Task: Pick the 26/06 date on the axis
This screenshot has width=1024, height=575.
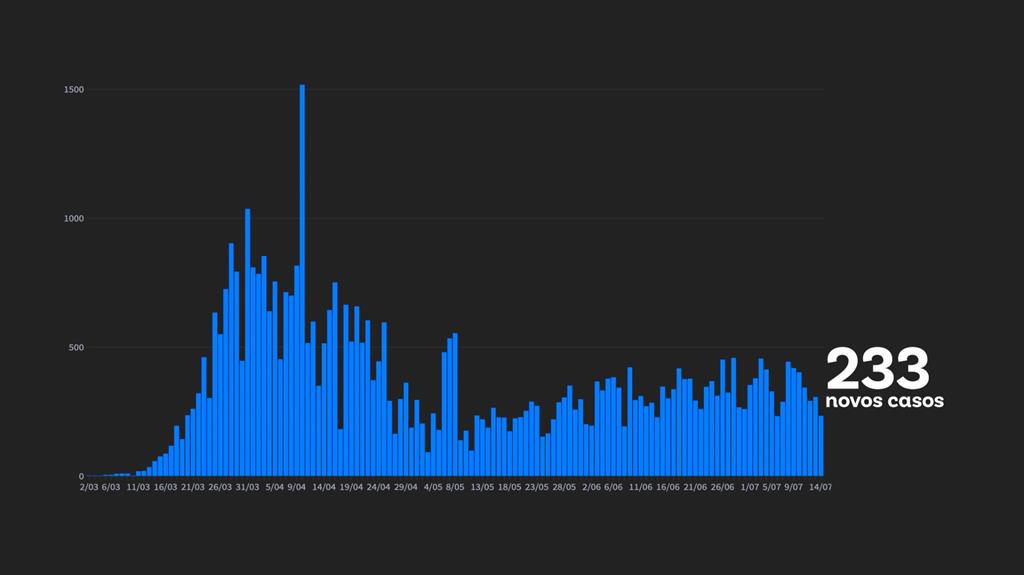Action: point(722,488)
